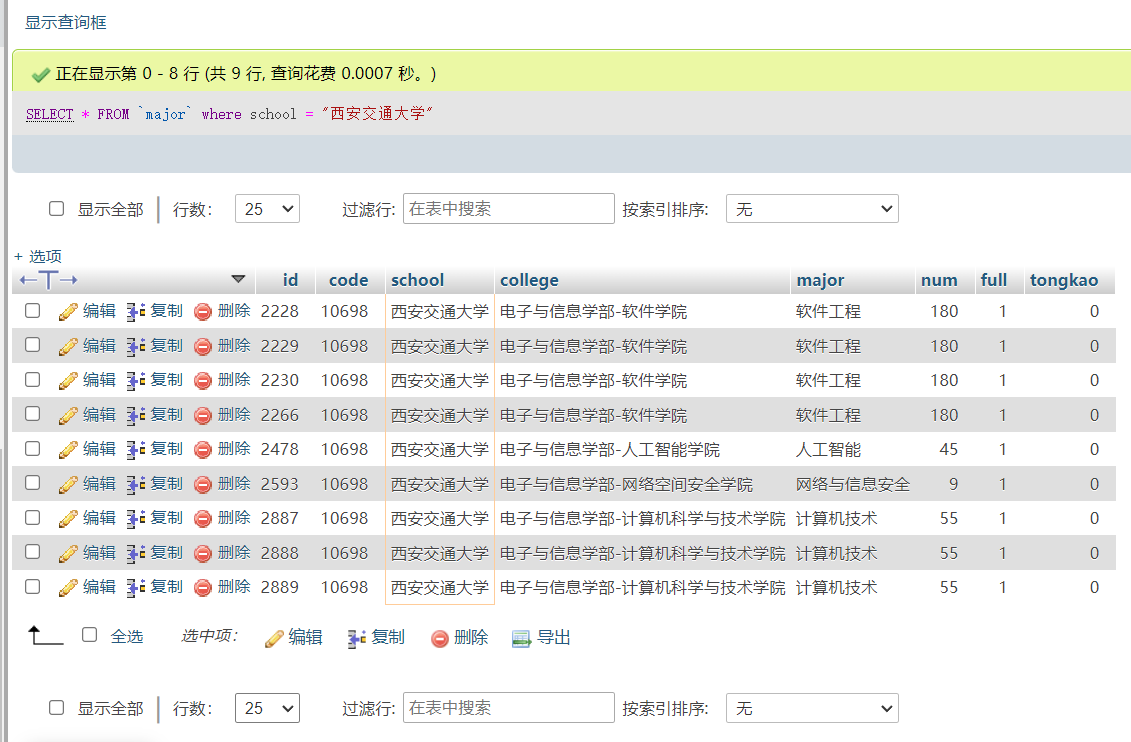Click the full/partial texts toggle arrows icon

[48, 280]
